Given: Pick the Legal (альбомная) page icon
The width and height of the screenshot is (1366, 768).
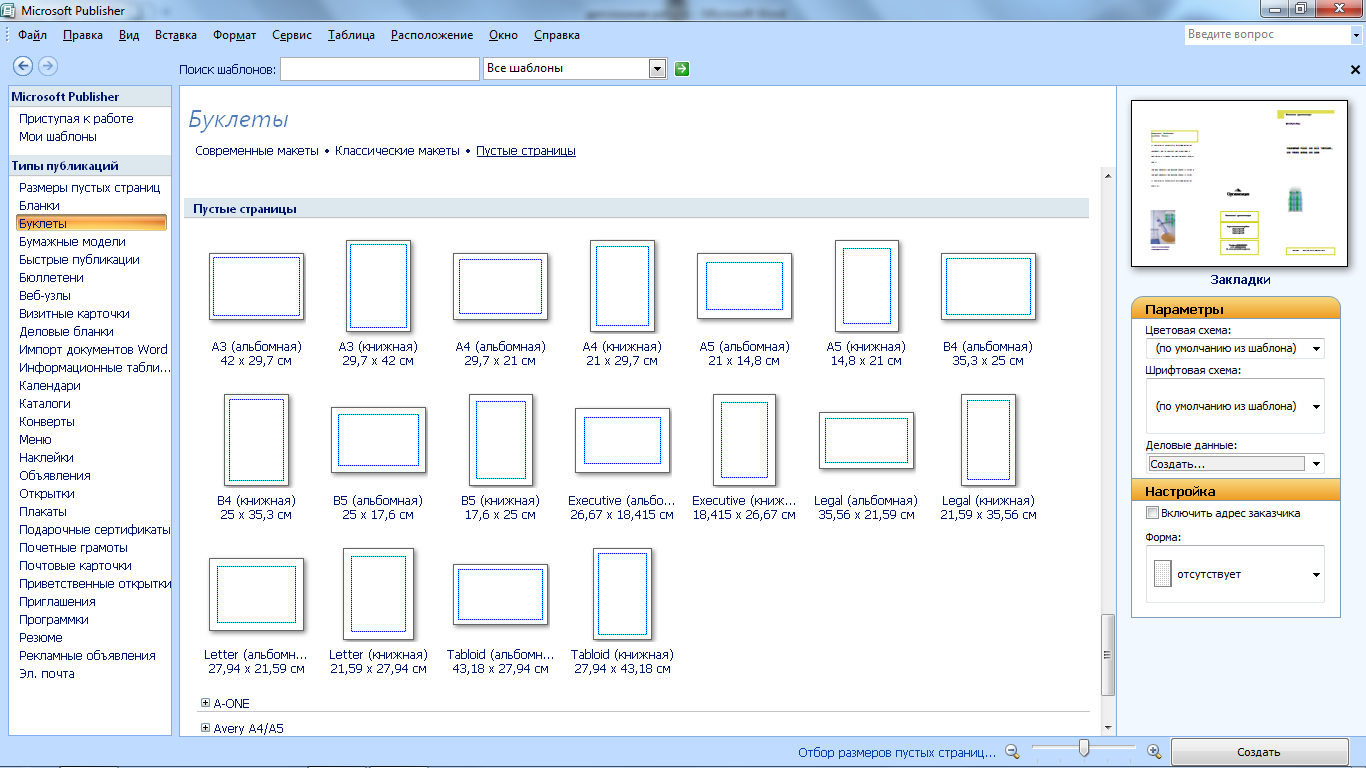Looking at the screenshot, I should [x=866, y=440].
